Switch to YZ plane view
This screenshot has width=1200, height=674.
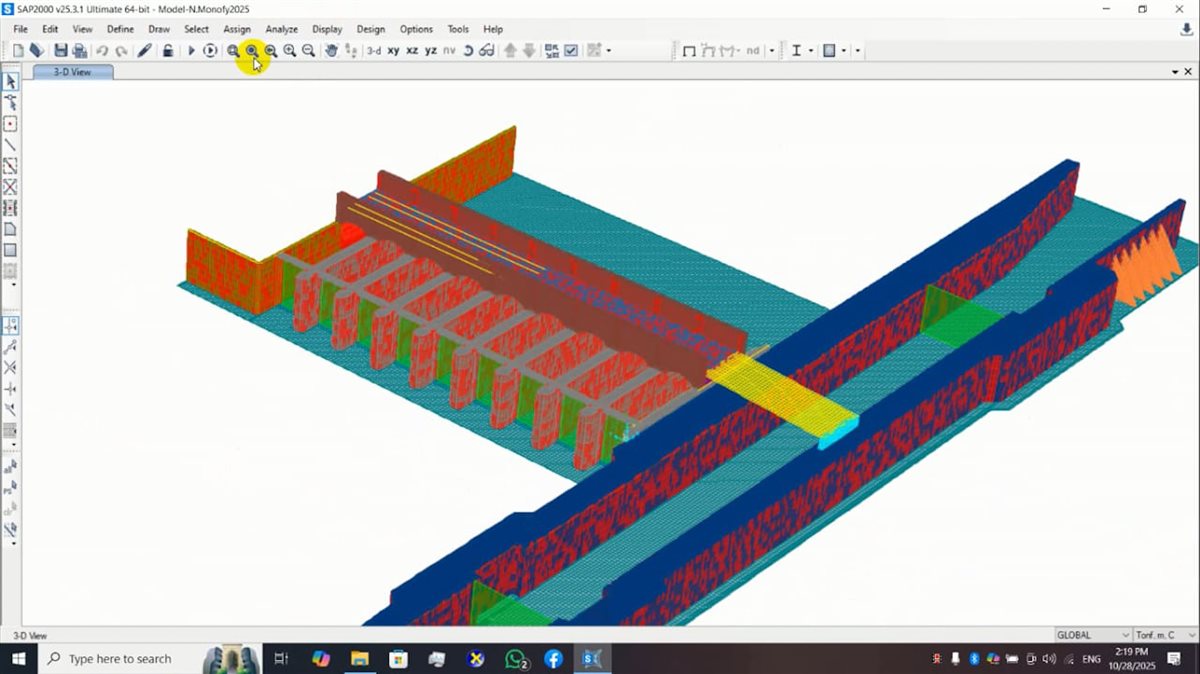(430, 50)
